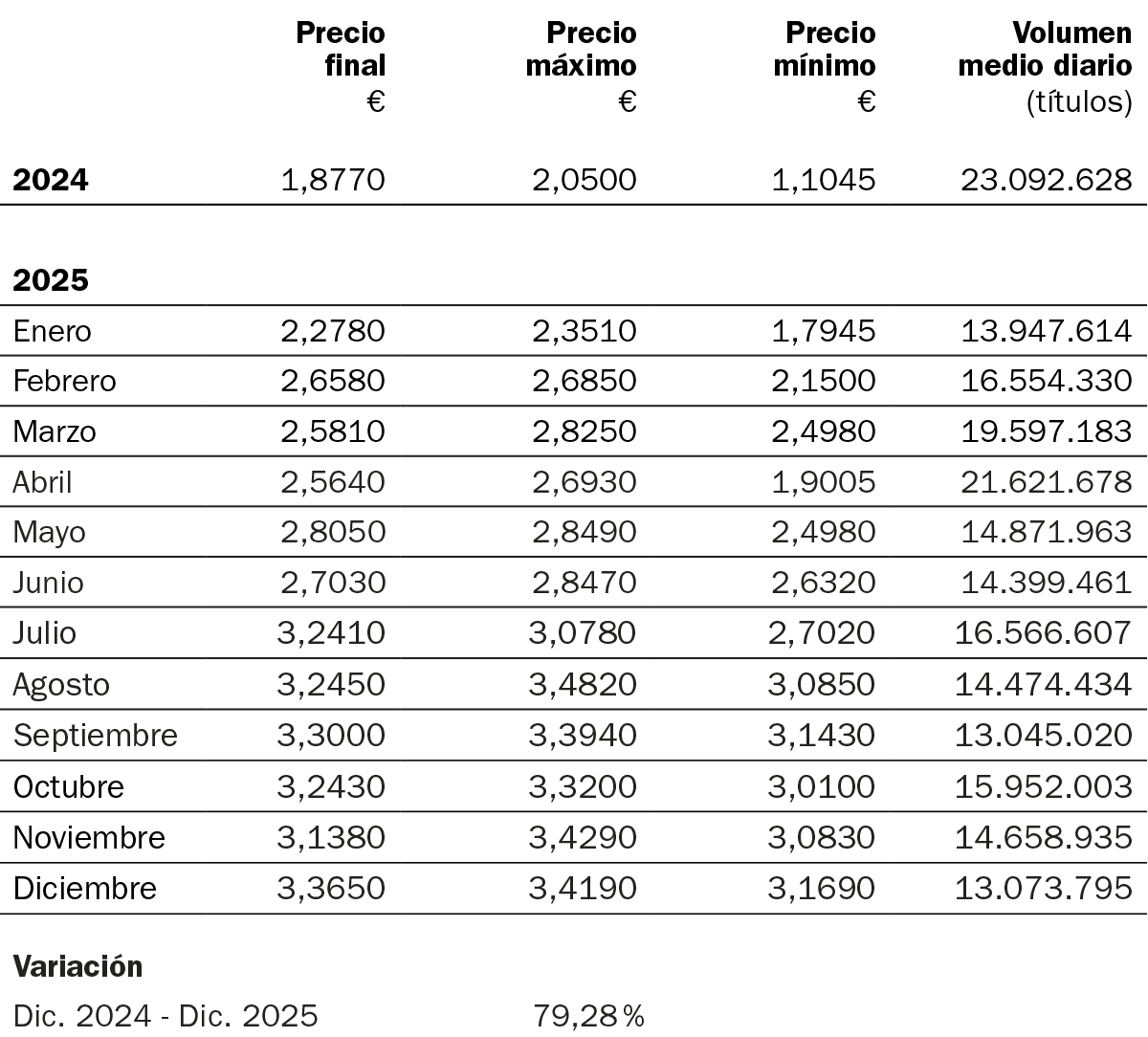Select the Enero row label

[x=53, y=331]
